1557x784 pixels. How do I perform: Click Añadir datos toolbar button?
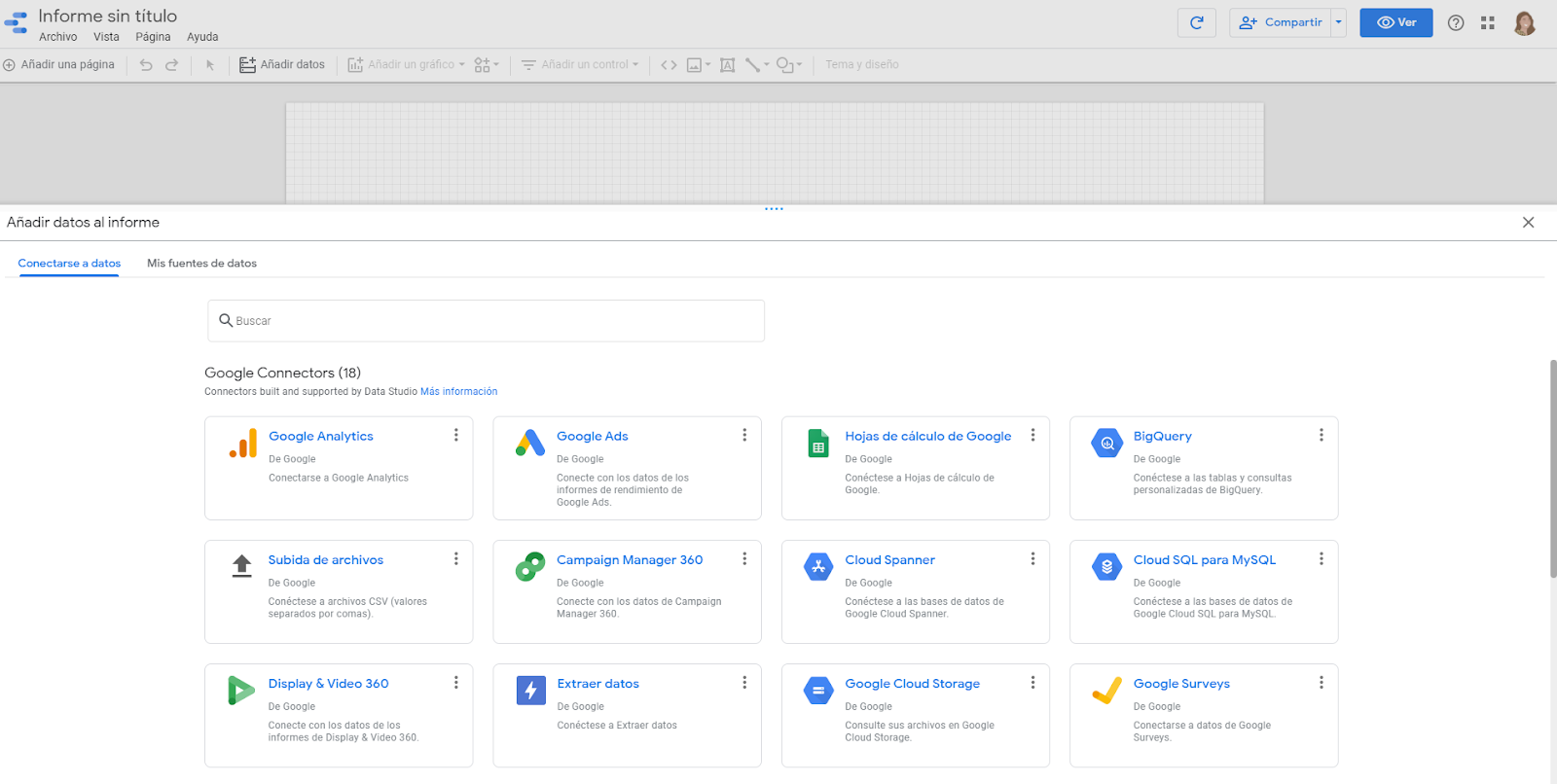click(282, 65)
